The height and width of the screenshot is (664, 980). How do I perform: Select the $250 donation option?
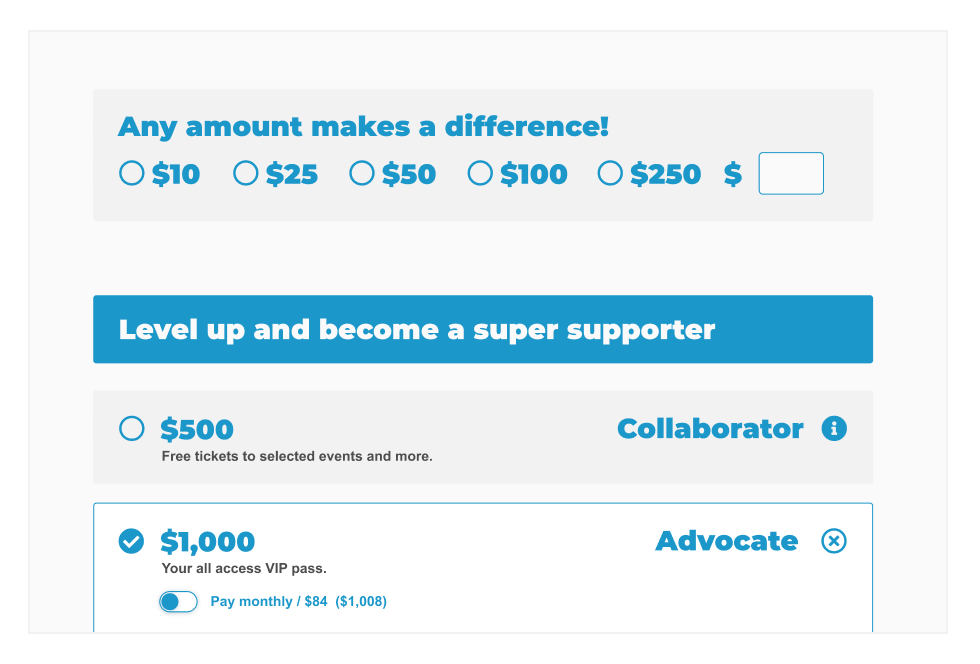pyautogui.click(x=610, y=173)
